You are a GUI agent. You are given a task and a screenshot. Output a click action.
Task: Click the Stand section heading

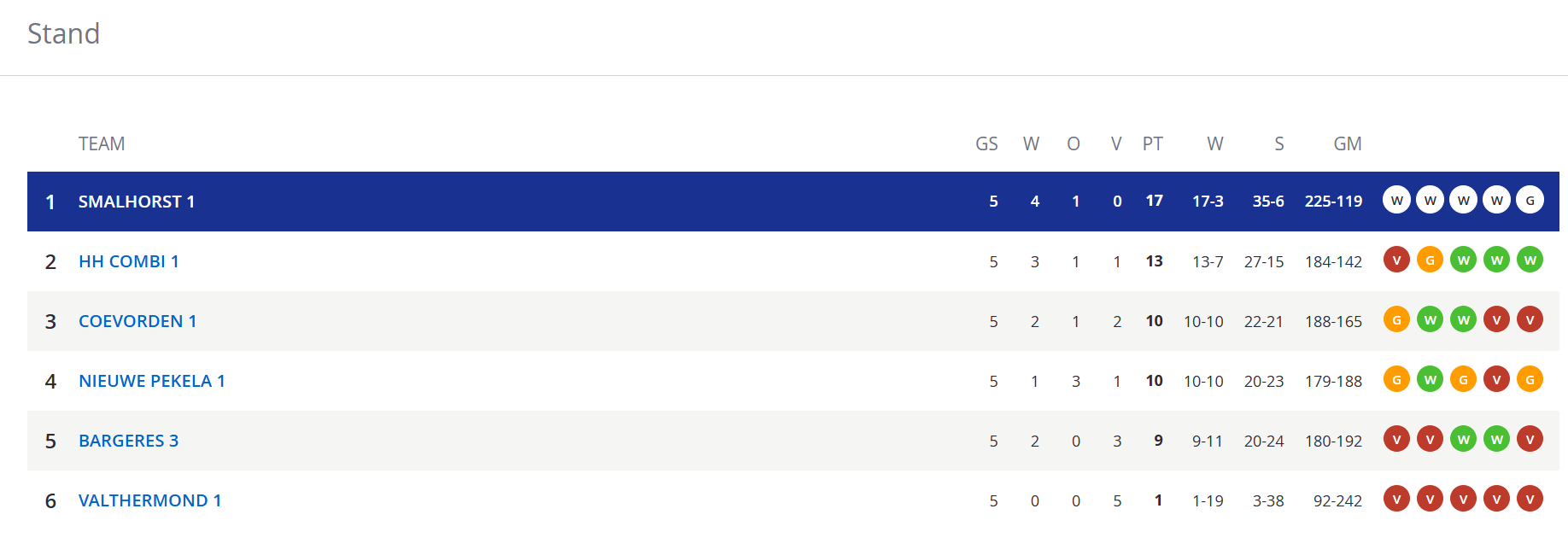click(64, 33)
